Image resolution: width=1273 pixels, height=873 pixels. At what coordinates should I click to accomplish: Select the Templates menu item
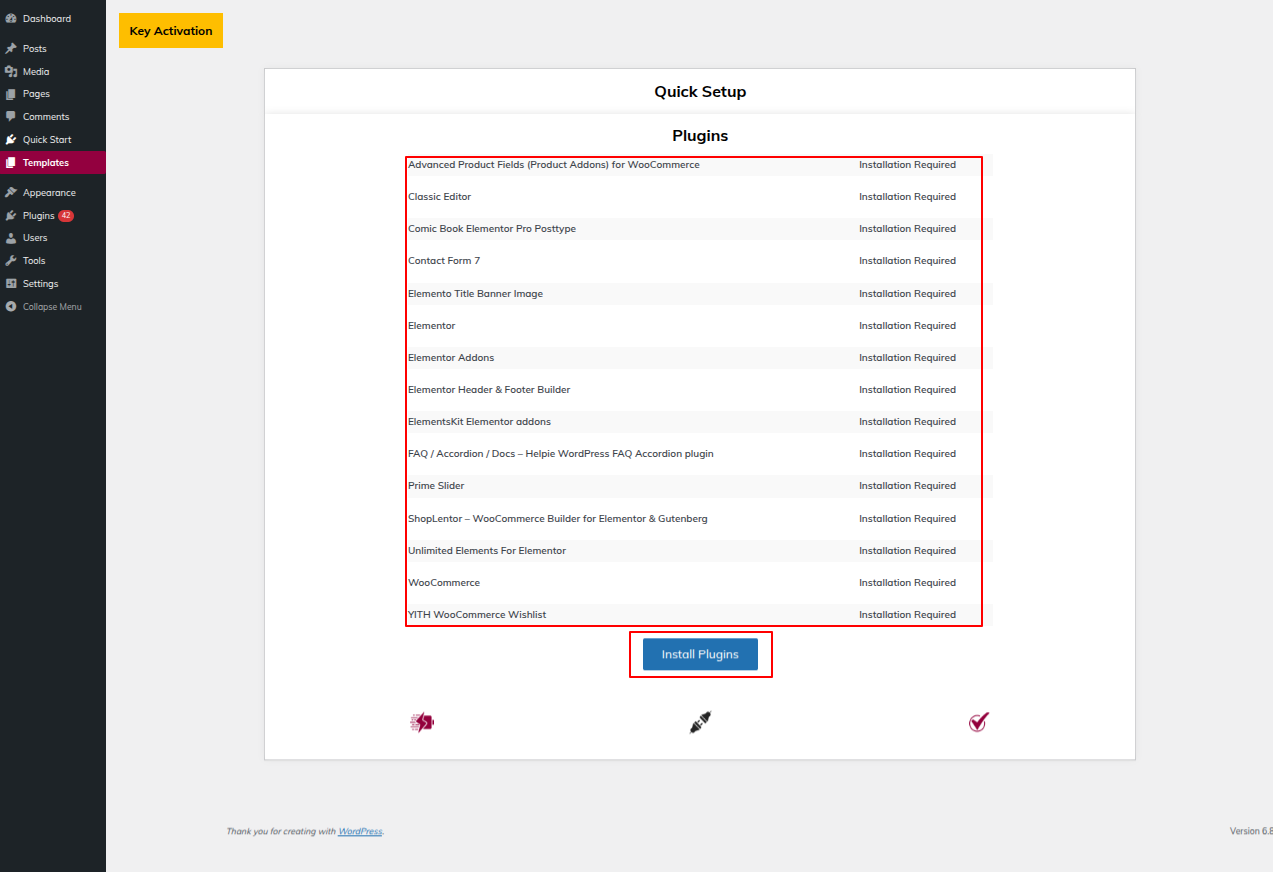click(x=53, y=163)
